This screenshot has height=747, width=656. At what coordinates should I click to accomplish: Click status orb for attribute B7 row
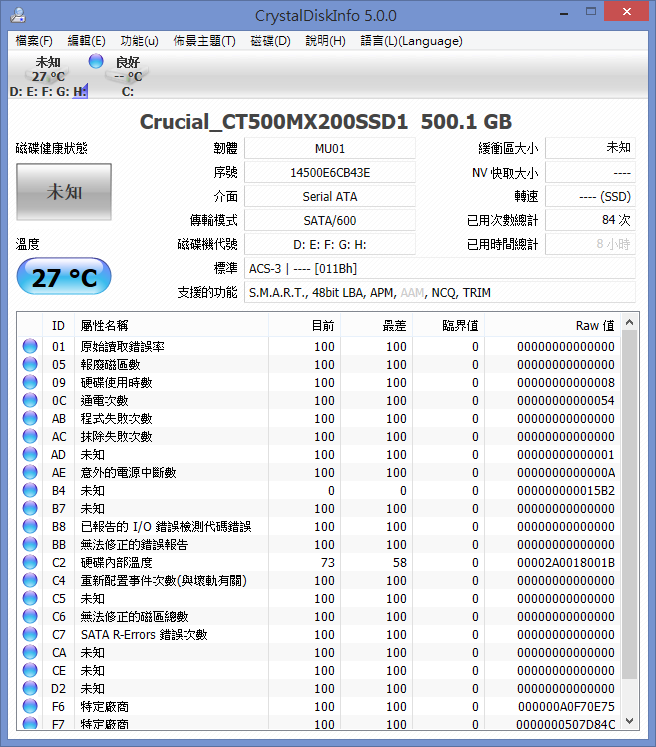[x=30, y=508]
